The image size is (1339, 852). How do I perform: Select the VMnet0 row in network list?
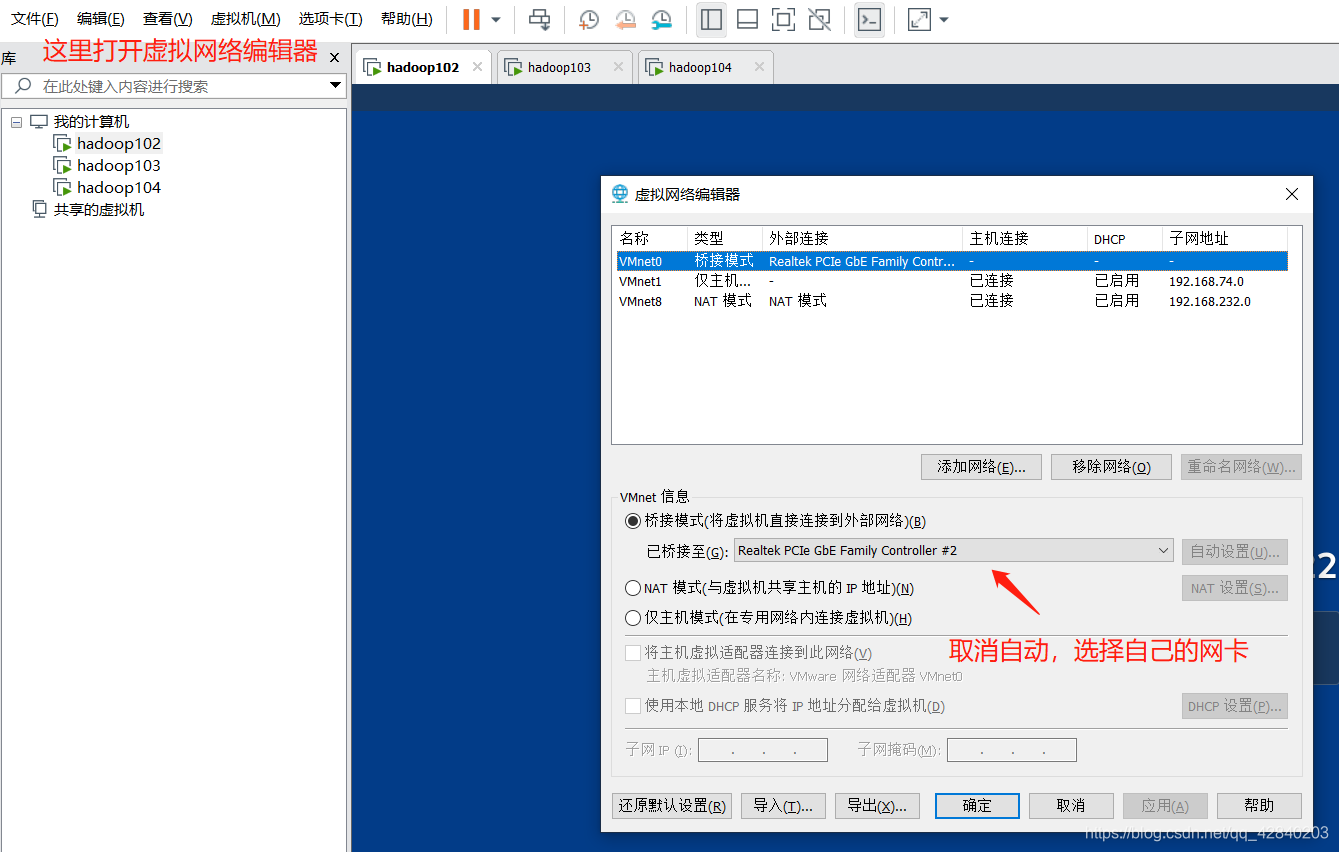[952, 261]
